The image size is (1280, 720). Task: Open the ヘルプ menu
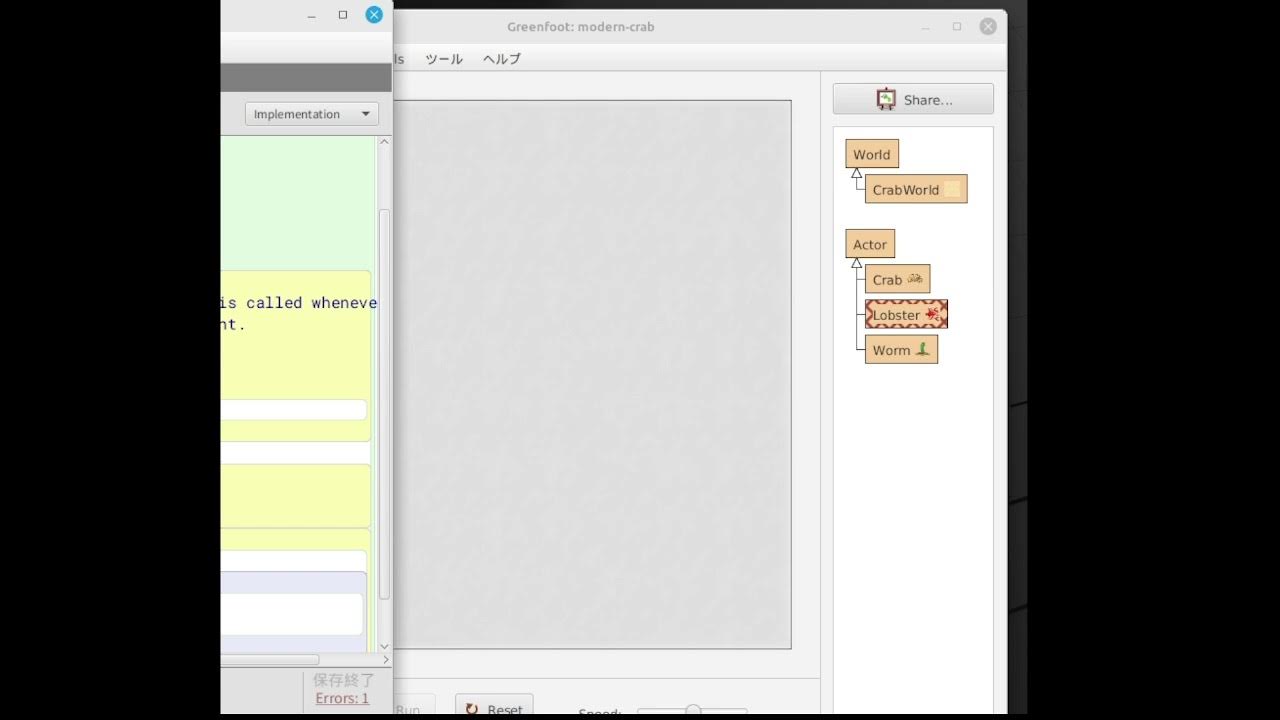point(500,59)
